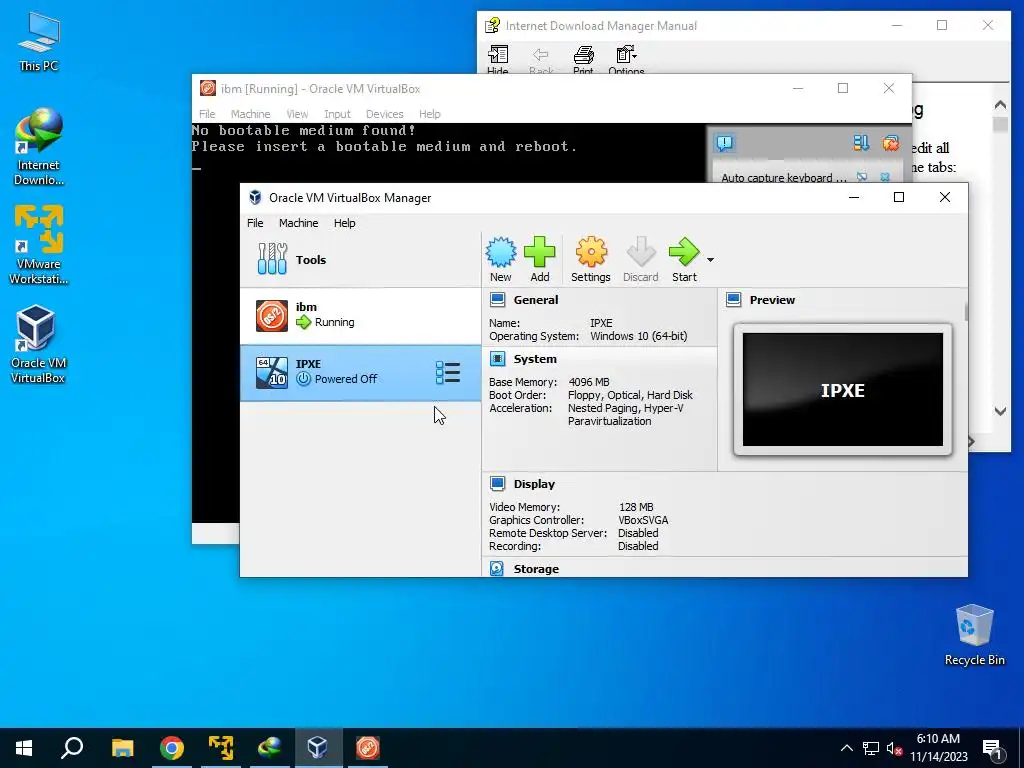The image size is (1024, 768).
Task: Click the Storage section header icon
Action: coord(497,568)
